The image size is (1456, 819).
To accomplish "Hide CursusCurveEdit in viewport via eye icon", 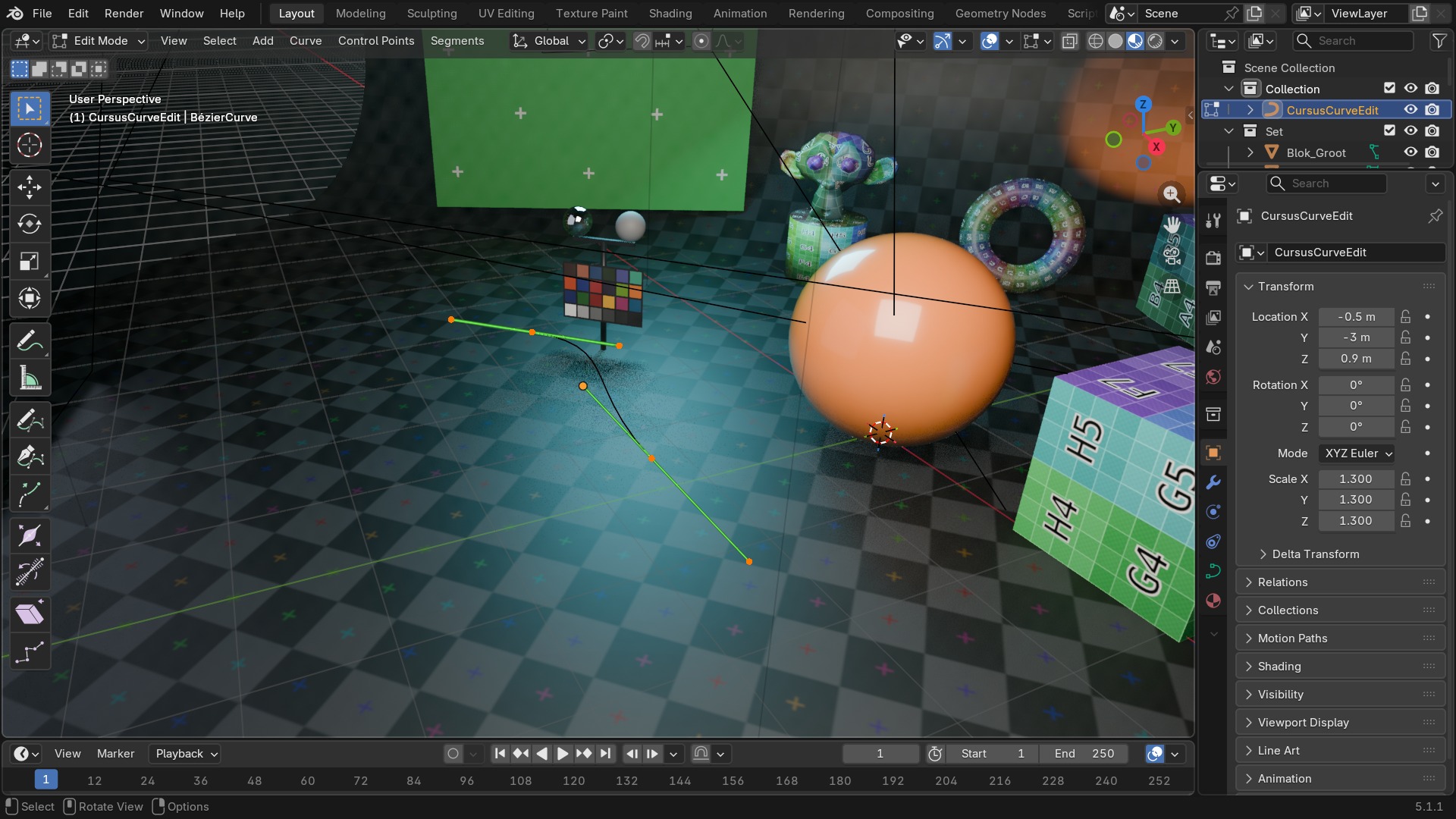I will click(1410, 110).
